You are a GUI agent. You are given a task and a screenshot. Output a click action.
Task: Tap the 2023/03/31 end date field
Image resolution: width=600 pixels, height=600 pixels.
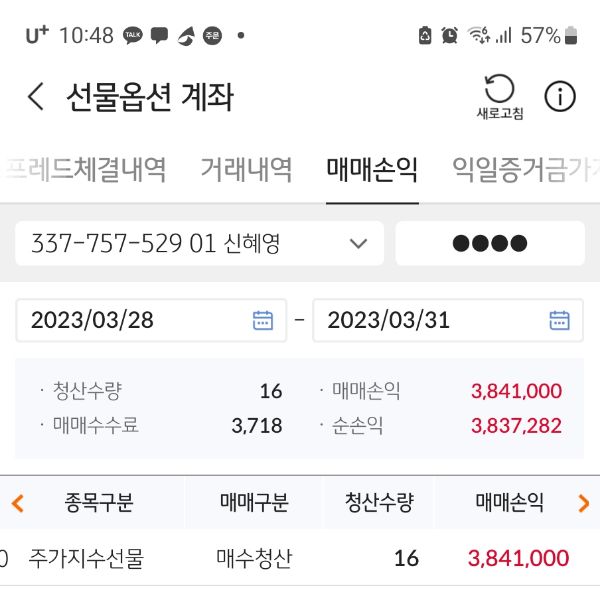(430, 320)
